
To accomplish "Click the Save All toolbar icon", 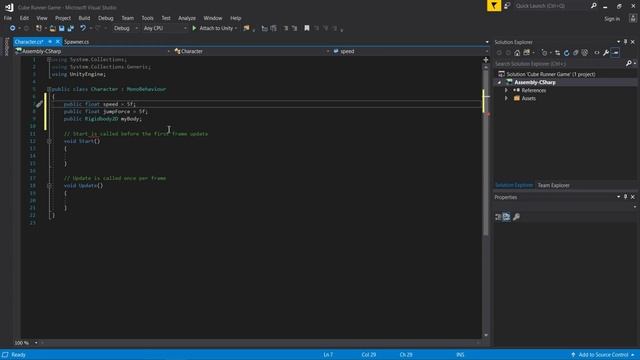I will (x=71, y=28).
